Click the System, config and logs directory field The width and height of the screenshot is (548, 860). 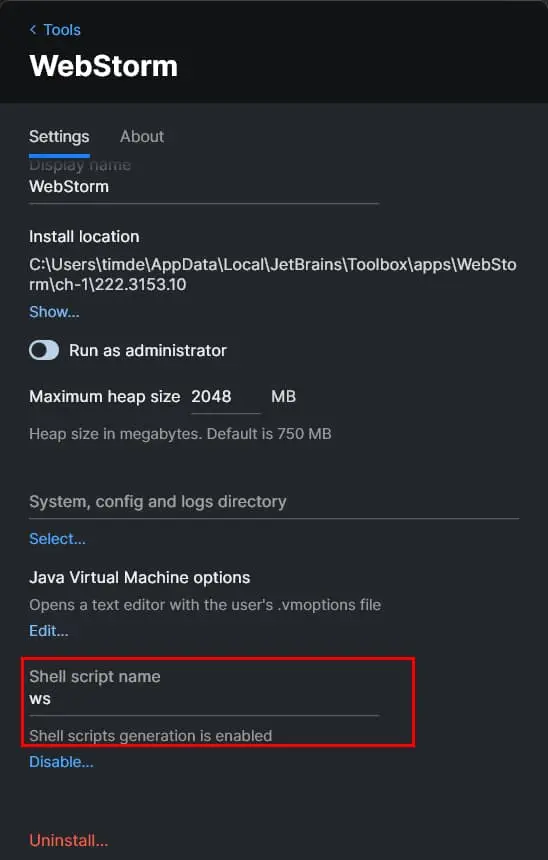coord(274,502)
